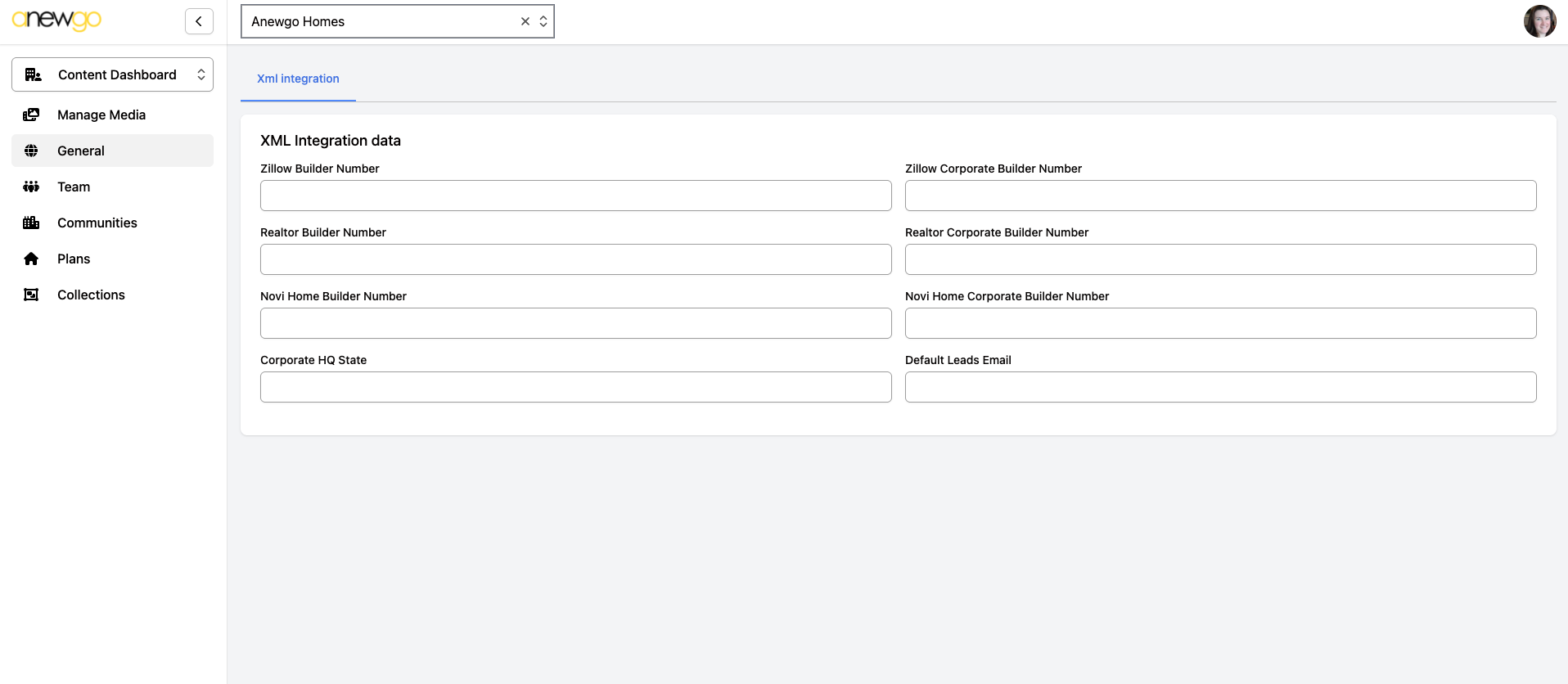
Task: Expand the Anewgo Homes builder dropdown
Action: point(543,21)
